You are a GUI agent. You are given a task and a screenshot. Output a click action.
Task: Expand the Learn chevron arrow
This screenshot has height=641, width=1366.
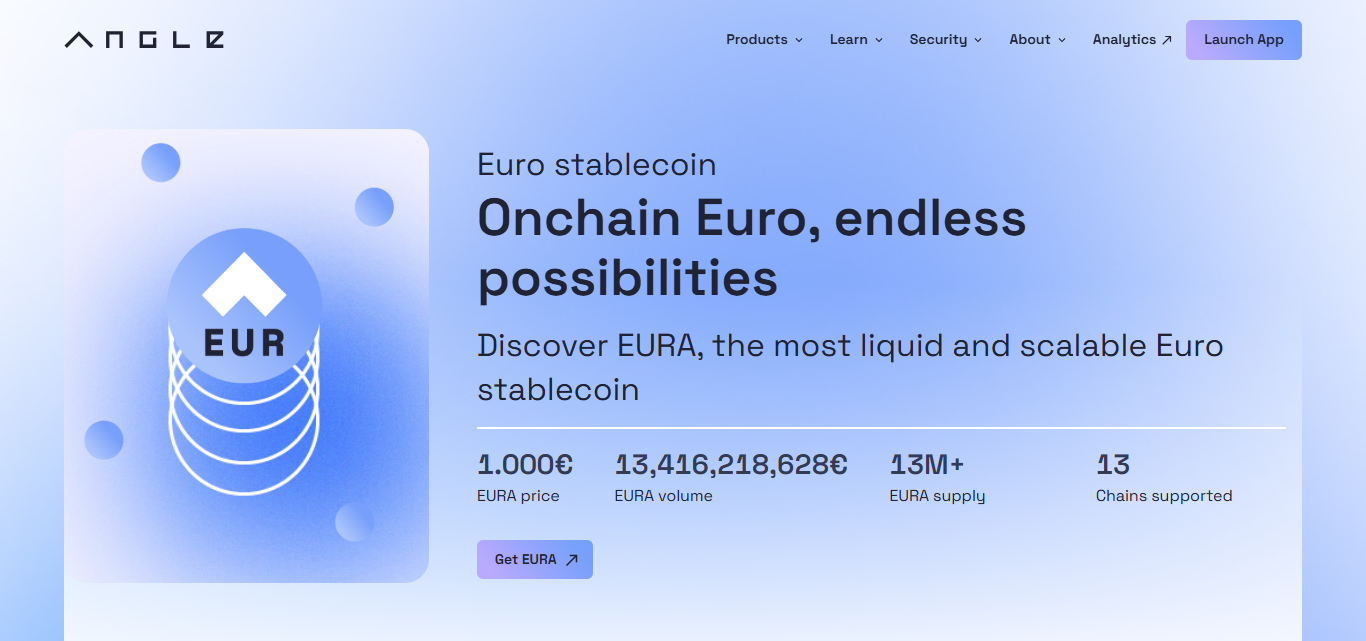pos(879,40)
